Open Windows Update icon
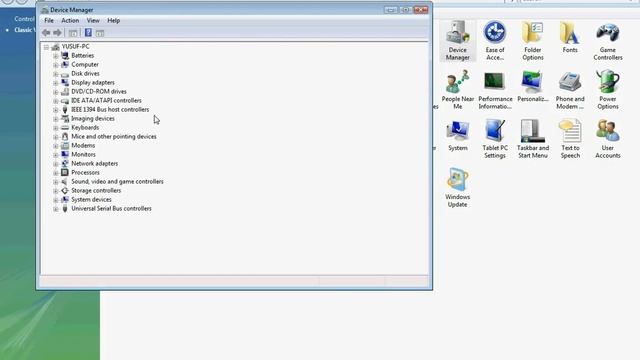 point(457,188)
